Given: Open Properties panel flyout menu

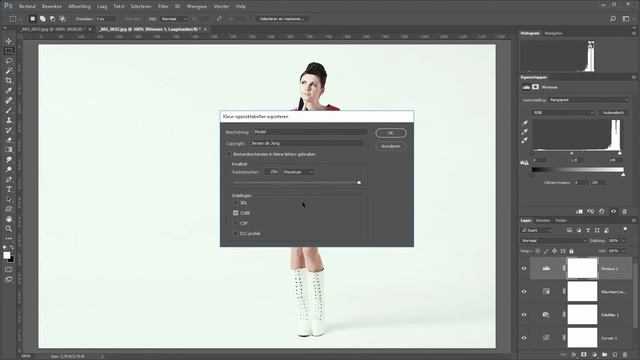Looking at the screenshot, I should pos(633,77).
